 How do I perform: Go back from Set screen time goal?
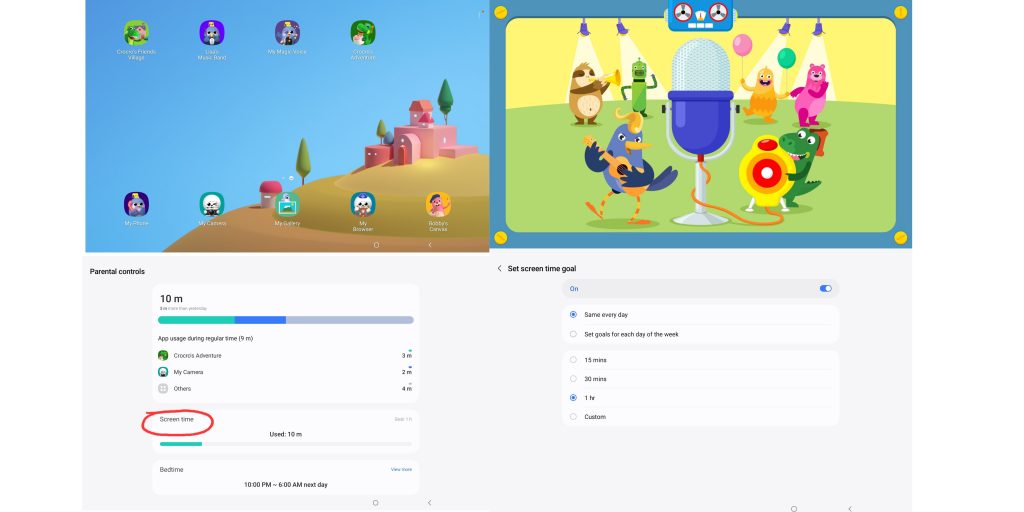500,269
